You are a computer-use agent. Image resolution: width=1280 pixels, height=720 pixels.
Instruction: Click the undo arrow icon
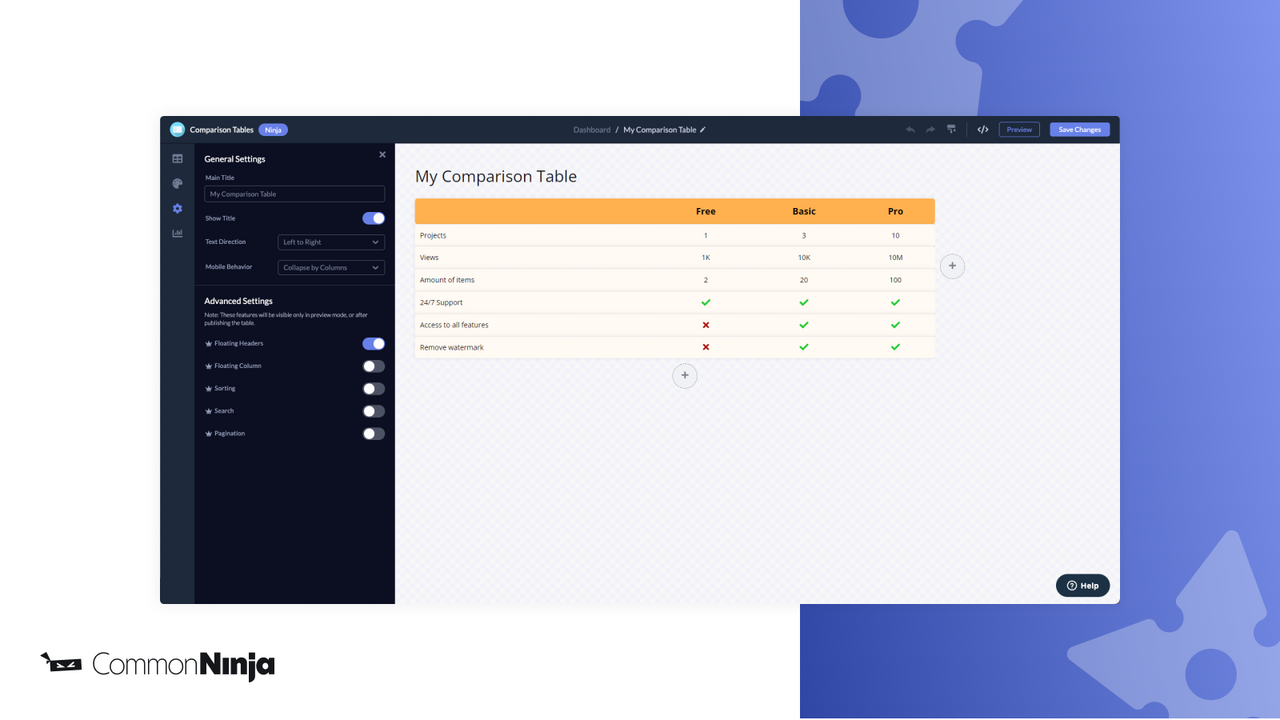910,129
